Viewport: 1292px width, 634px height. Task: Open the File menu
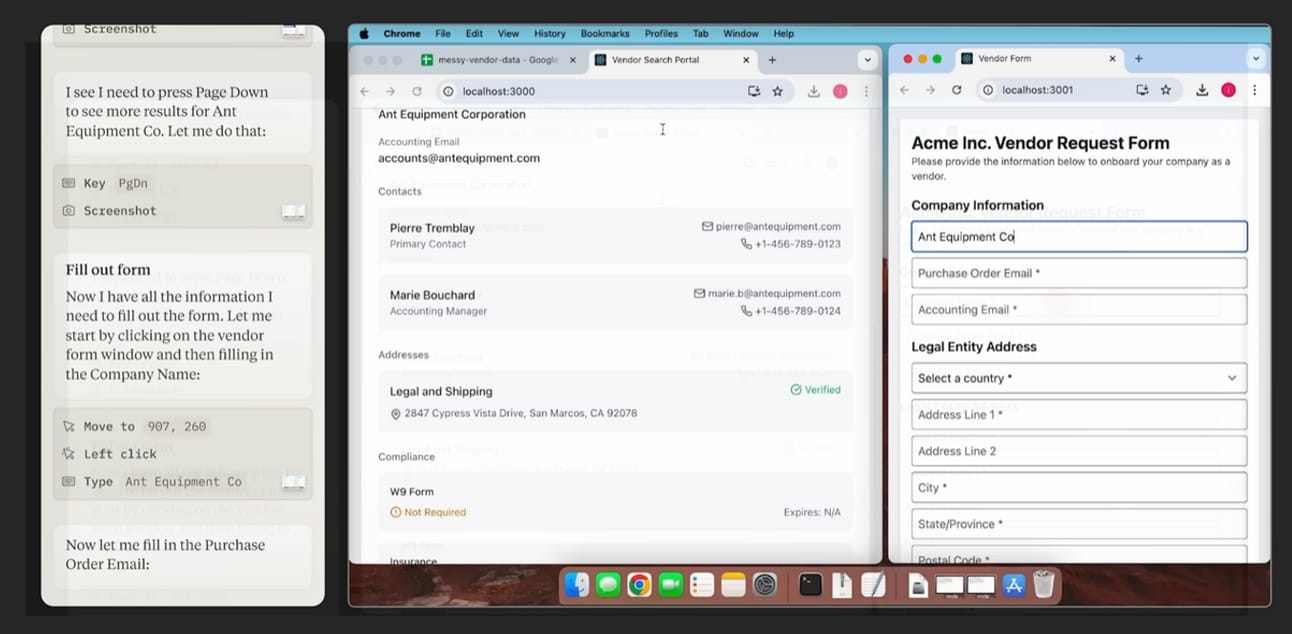click(x=443, y=33)
